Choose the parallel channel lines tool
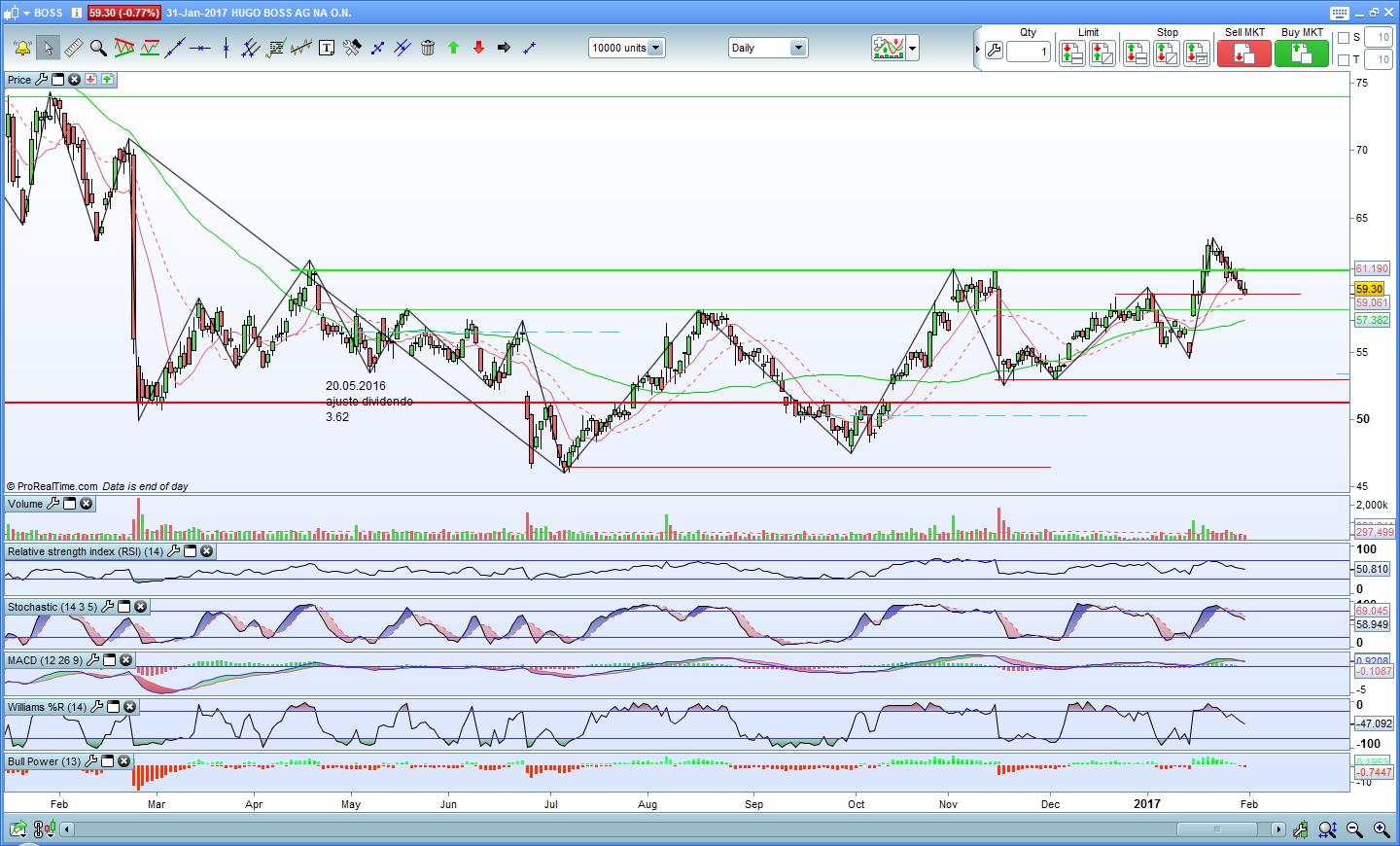 click(x=251, y=48)
